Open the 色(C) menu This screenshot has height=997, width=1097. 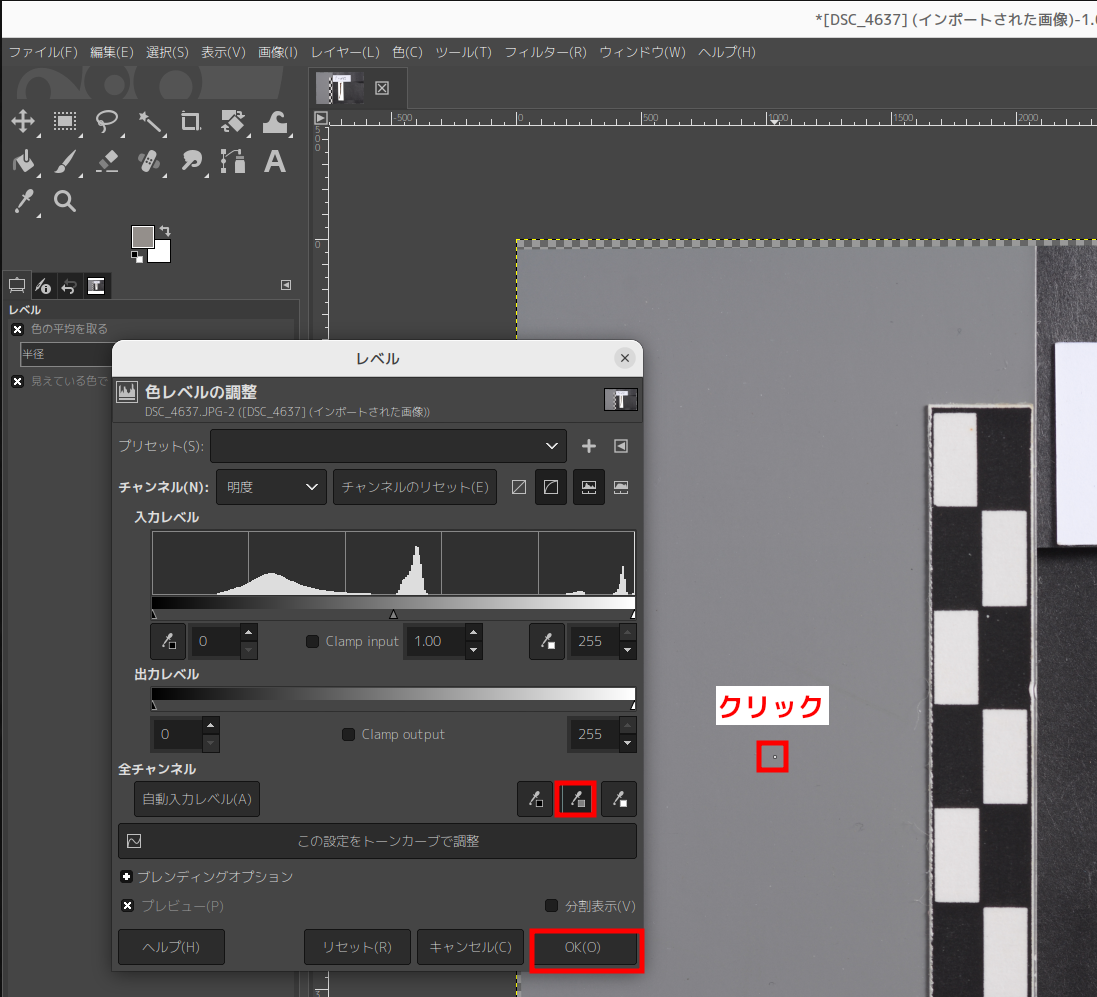point(407,52)
